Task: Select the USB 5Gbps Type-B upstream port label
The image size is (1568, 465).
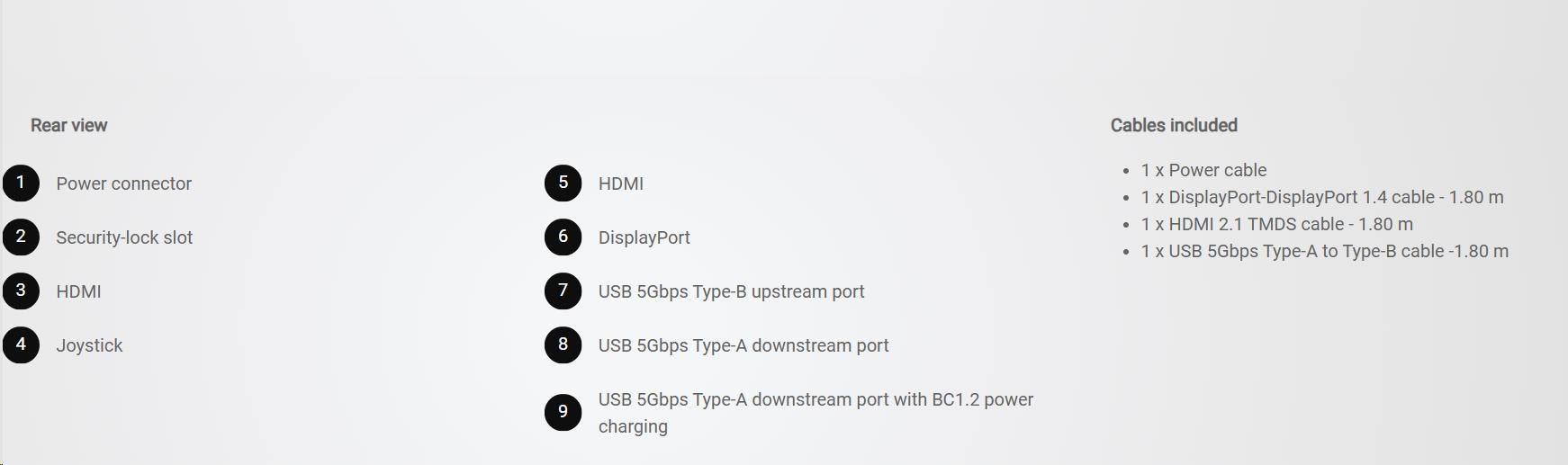Action: [x=731, y=291]
